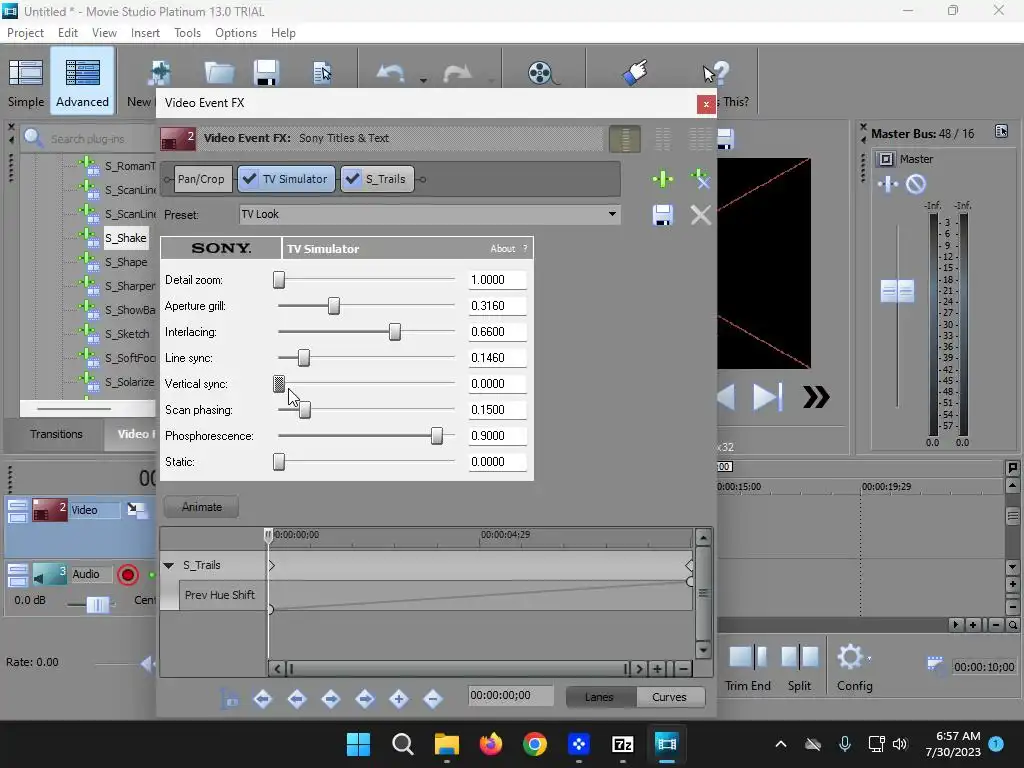Click the Phosphorescence slider handle

pyautogui.click(x=436, y=436)
